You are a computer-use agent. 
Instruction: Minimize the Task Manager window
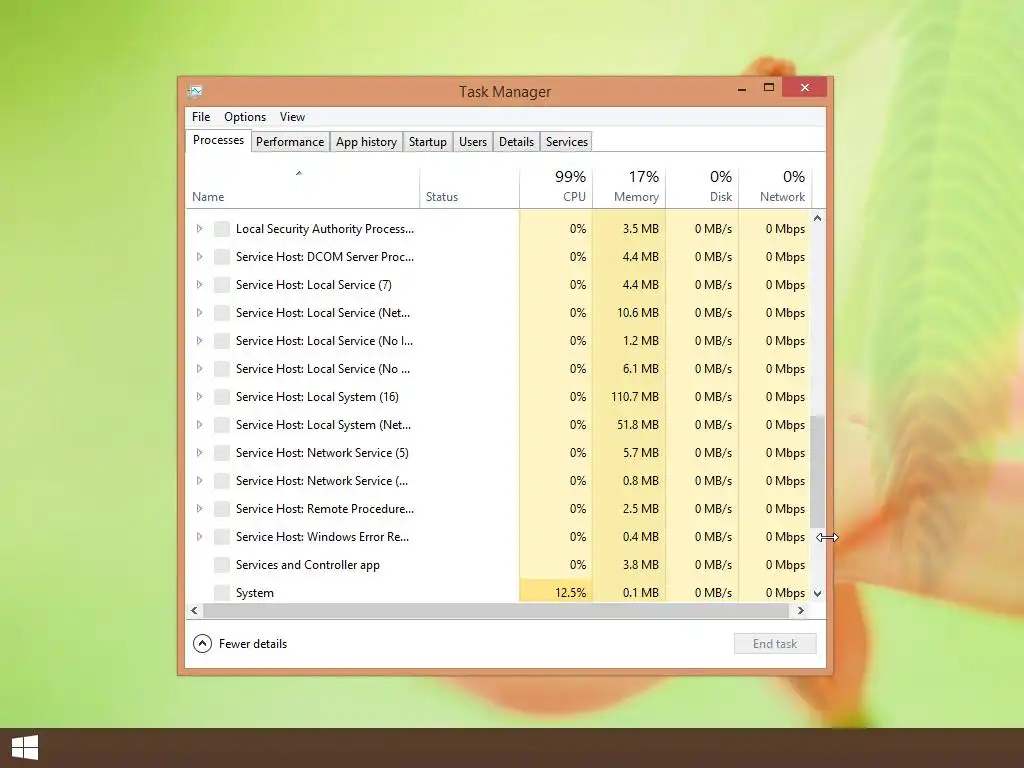[742, 89]
